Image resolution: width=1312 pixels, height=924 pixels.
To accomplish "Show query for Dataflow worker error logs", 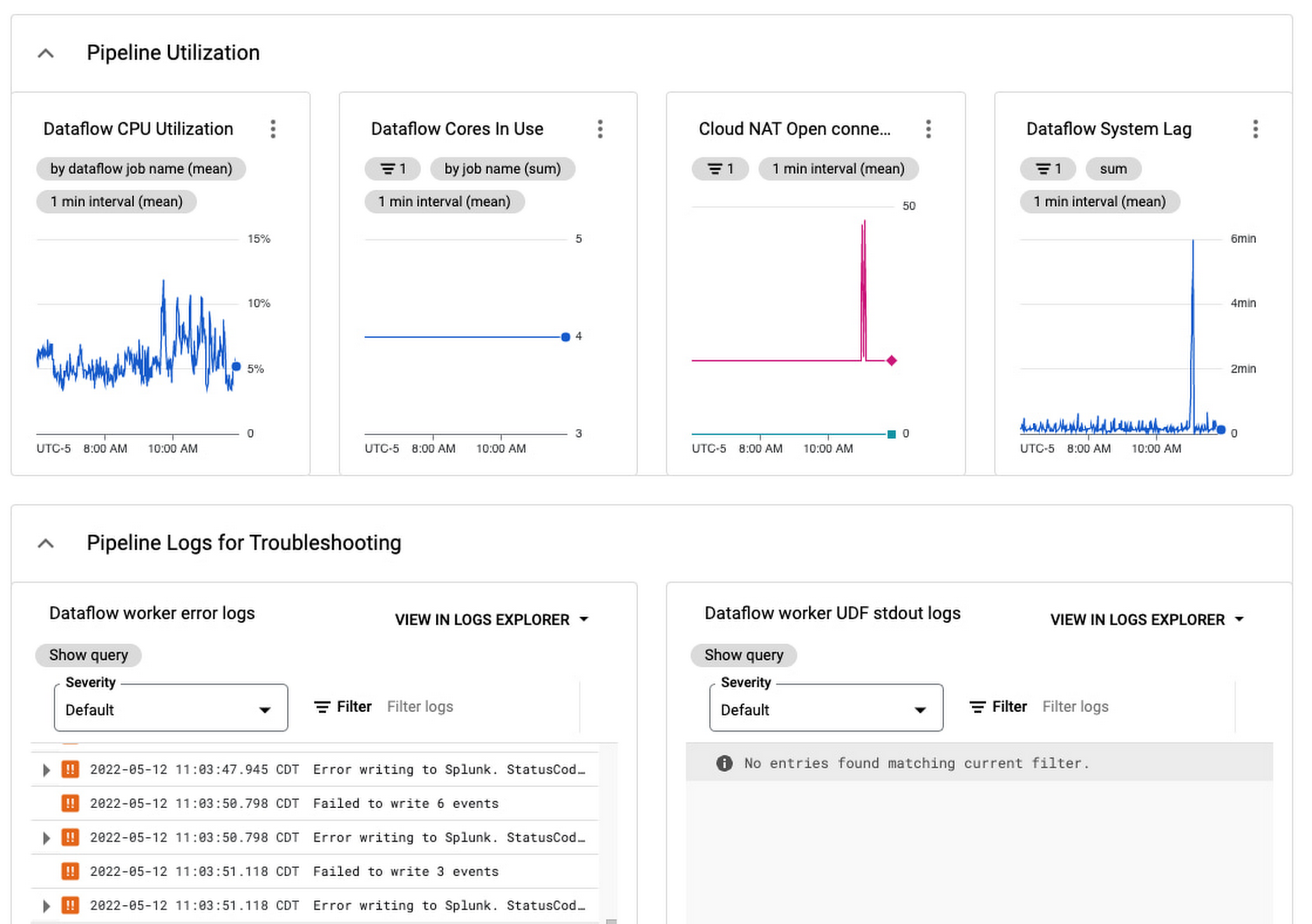I will point(89,656).
